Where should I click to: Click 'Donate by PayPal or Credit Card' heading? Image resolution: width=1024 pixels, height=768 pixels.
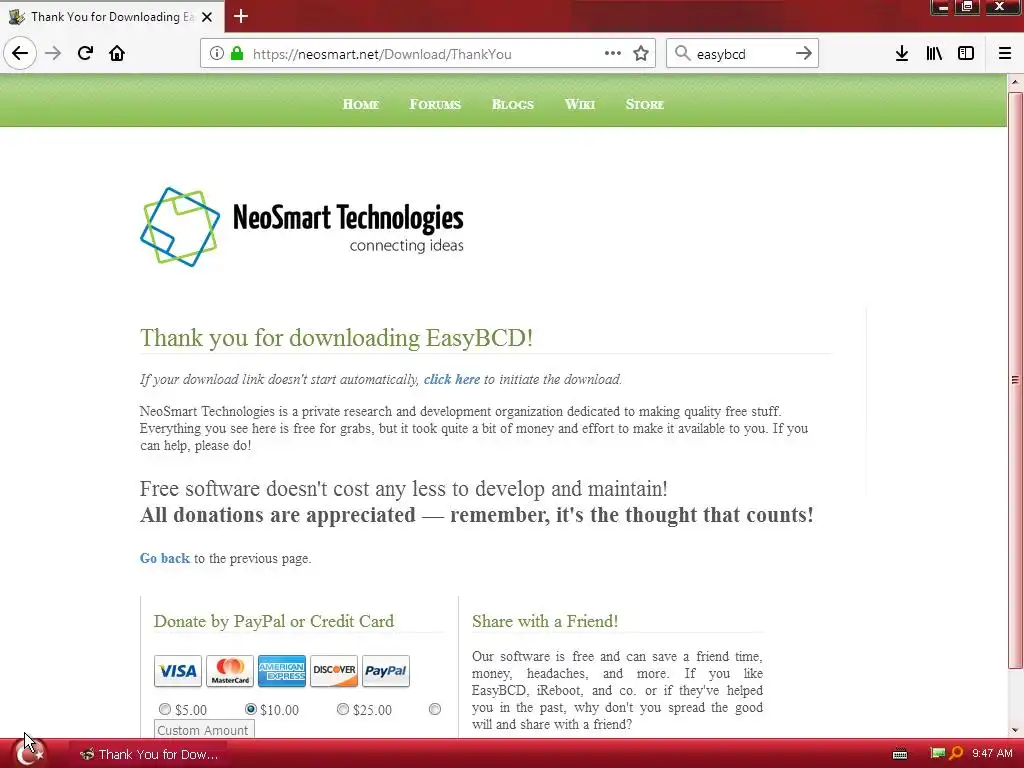[x=274, y=621]
